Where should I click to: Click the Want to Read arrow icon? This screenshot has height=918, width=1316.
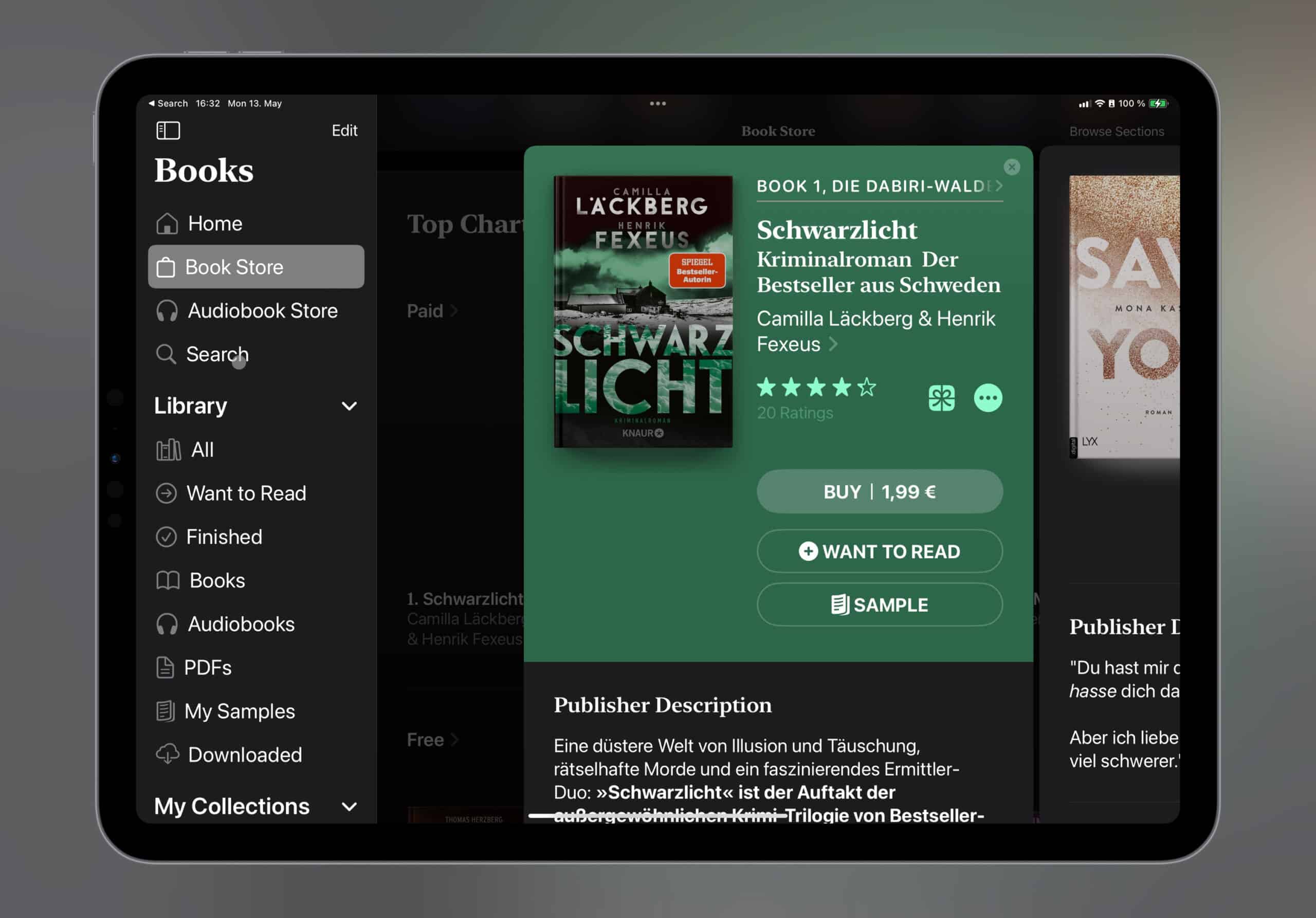[166, 493]
